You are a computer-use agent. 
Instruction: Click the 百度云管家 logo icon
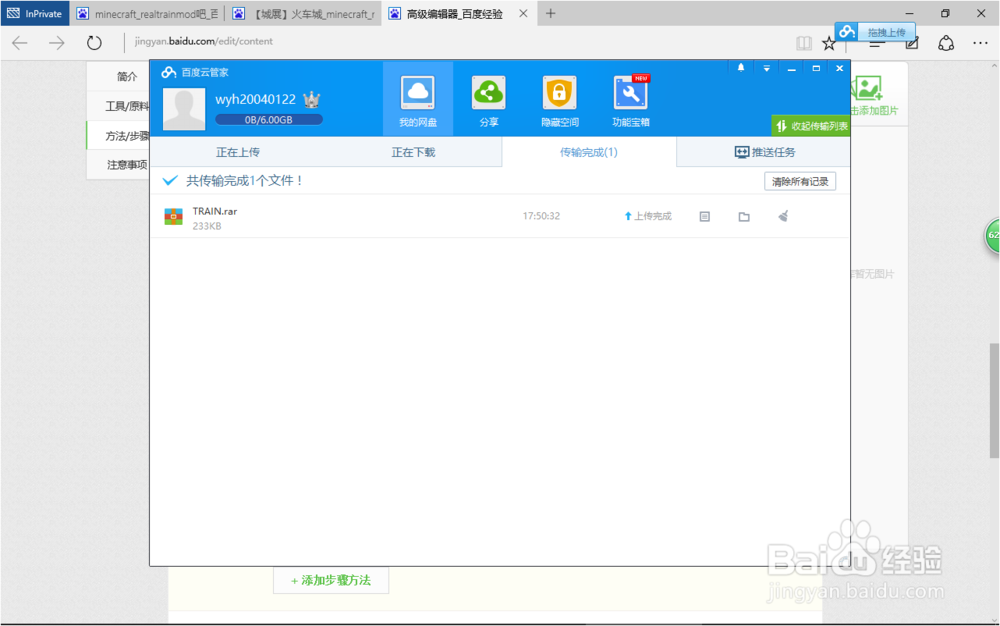[168, 72]
